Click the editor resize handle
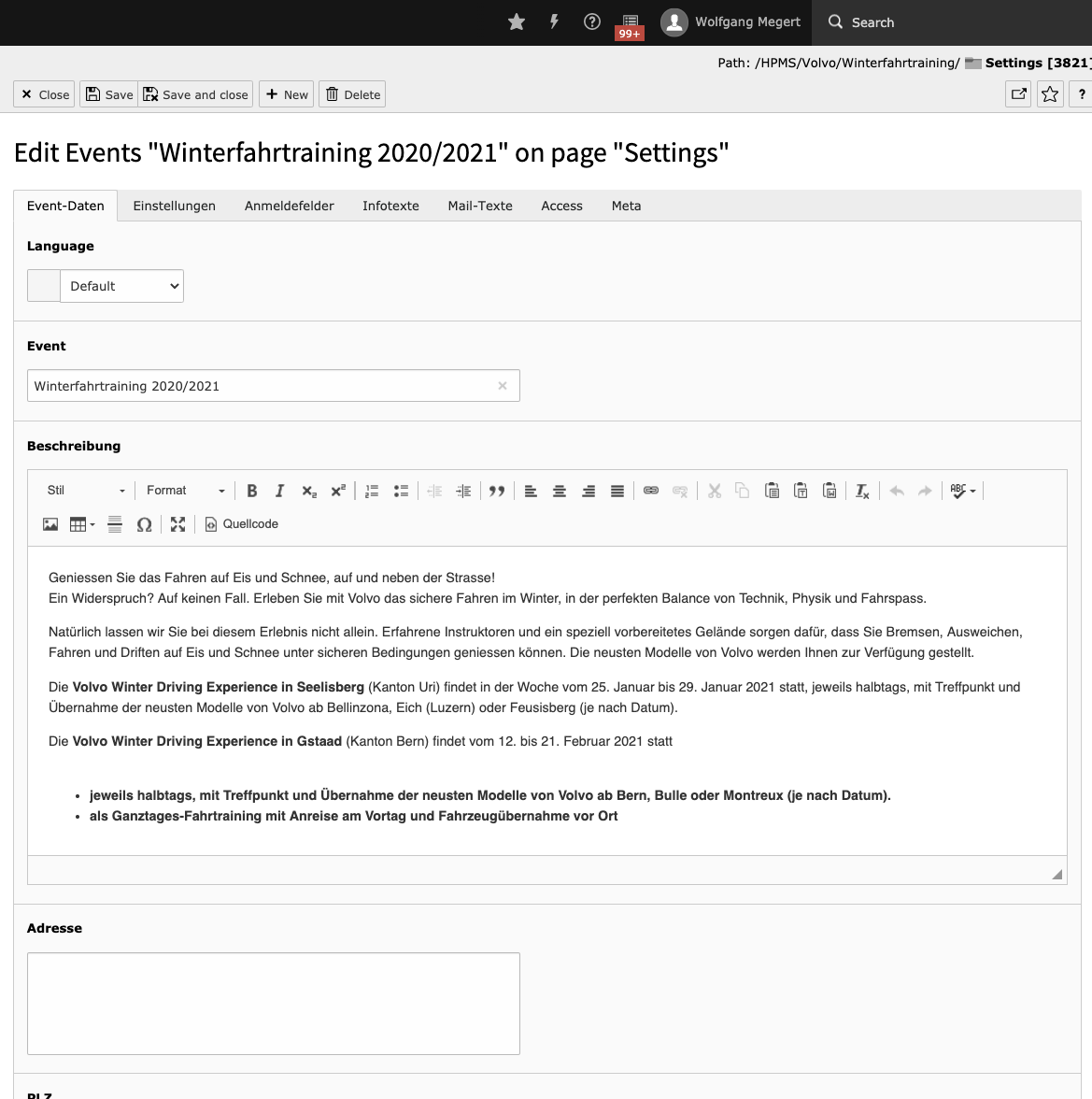This screenshot has width=1092, height=1099. 1057,874
